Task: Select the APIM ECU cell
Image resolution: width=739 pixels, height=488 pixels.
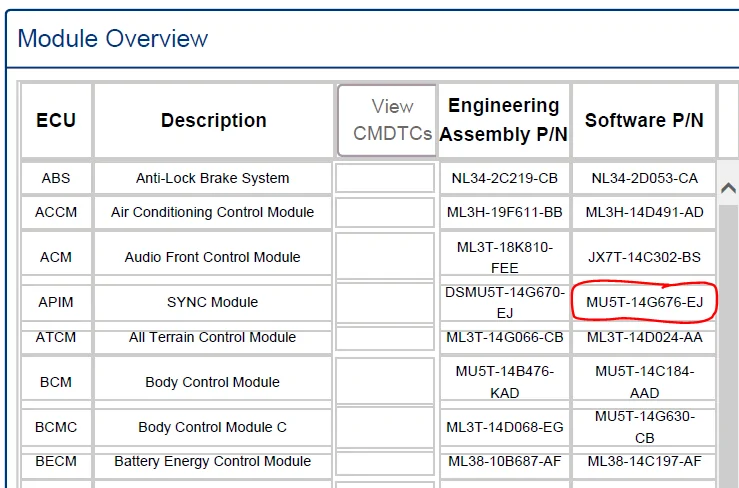Action: [x=56, y=302]
